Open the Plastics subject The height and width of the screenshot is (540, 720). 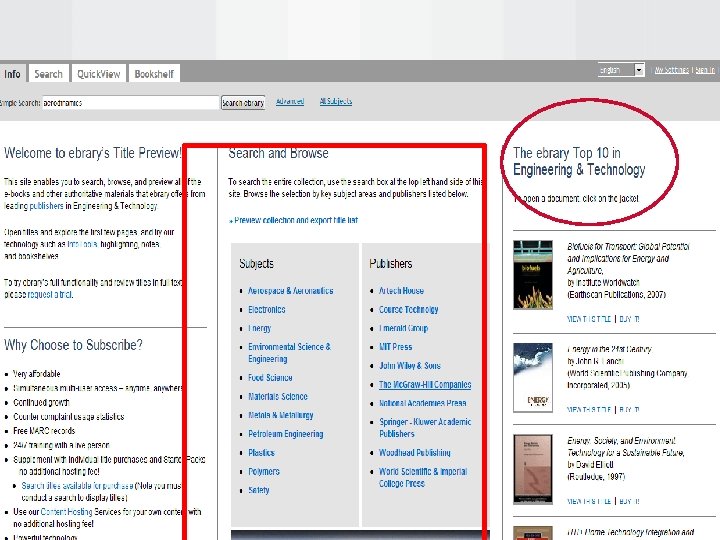coord(261,453)
